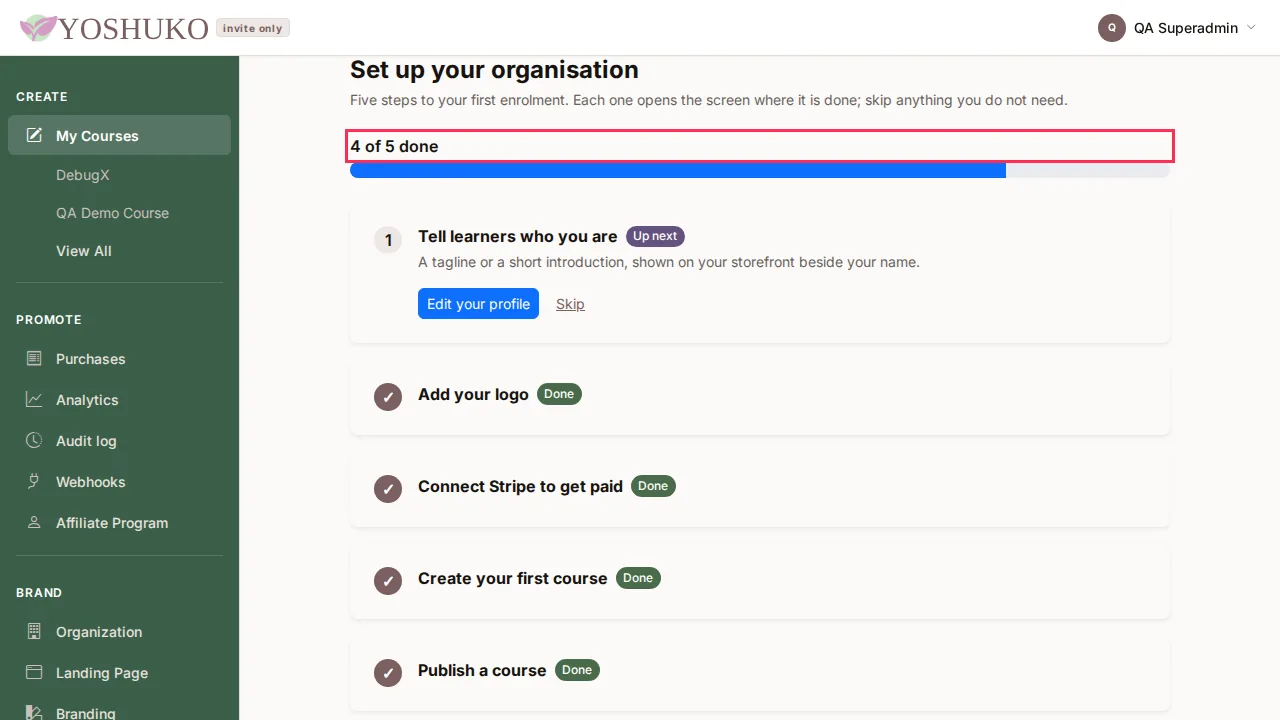Open Analytics chart icon in sidebar
Screen dimensions: 1280x720
pyautogui.click(x=34, y=399)
